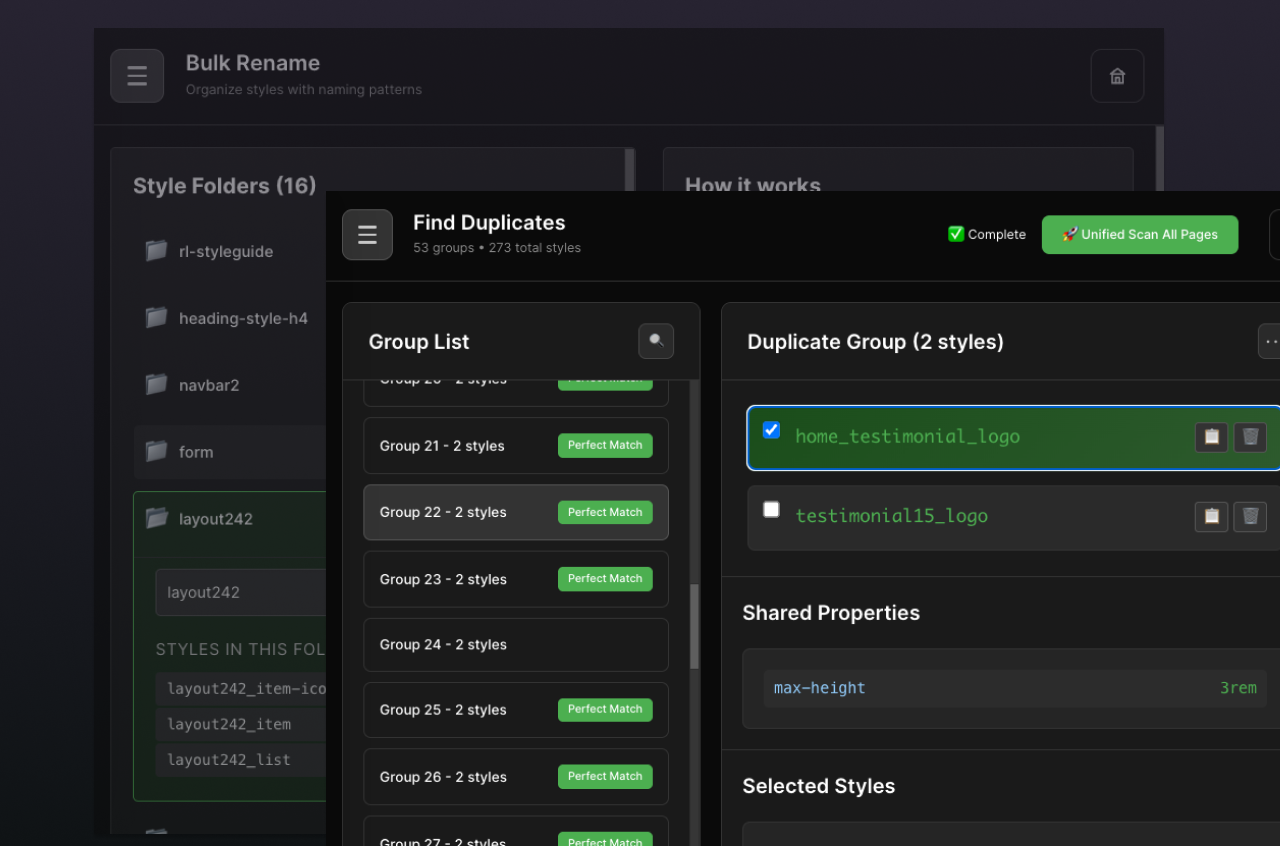The image size is (1280, 846).
Task: Delete home_testimonial_logo with the trash icon
Action: (x=1250, y=437)
